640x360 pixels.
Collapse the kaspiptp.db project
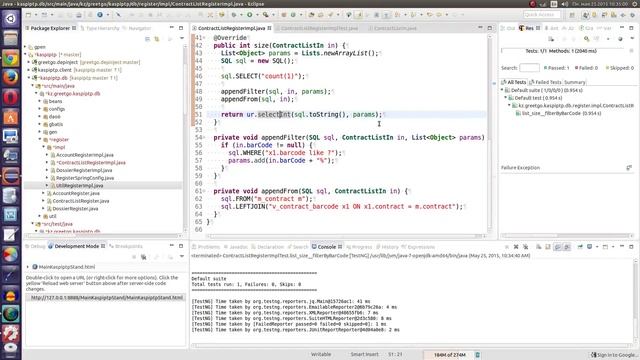coord(29,78)
